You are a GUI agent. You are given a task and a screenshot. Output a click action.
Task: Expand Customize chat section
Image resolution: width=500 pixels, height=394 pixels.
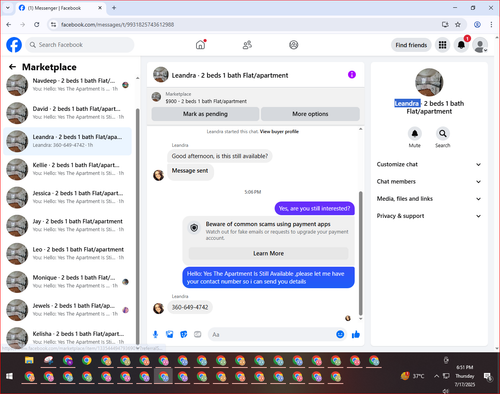[x=429, y=164]
